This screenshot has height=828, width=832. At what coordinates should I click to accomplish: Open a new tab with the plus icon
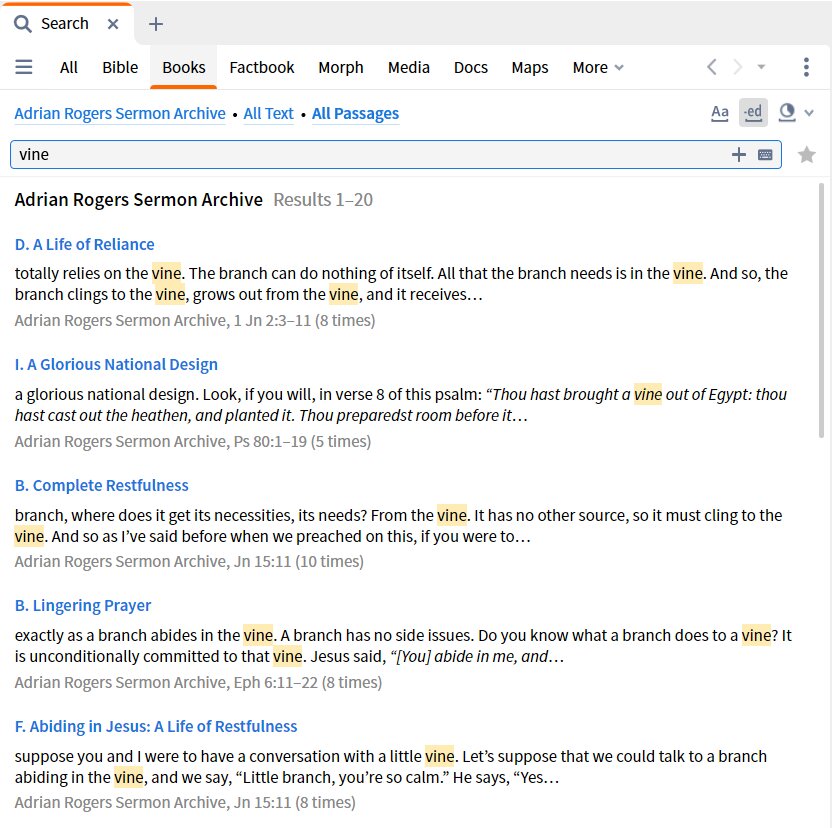[155, 24]
